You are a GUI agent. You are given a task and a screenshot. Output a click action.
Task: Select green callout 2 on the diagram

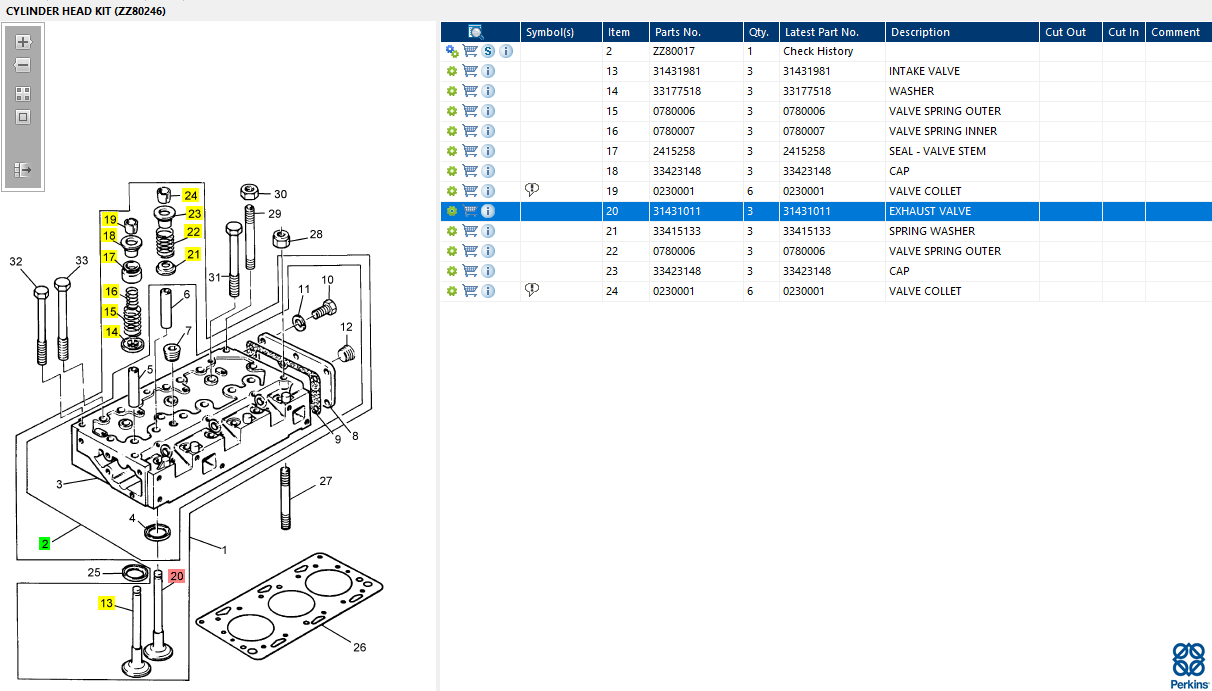(x=44, y=543)
